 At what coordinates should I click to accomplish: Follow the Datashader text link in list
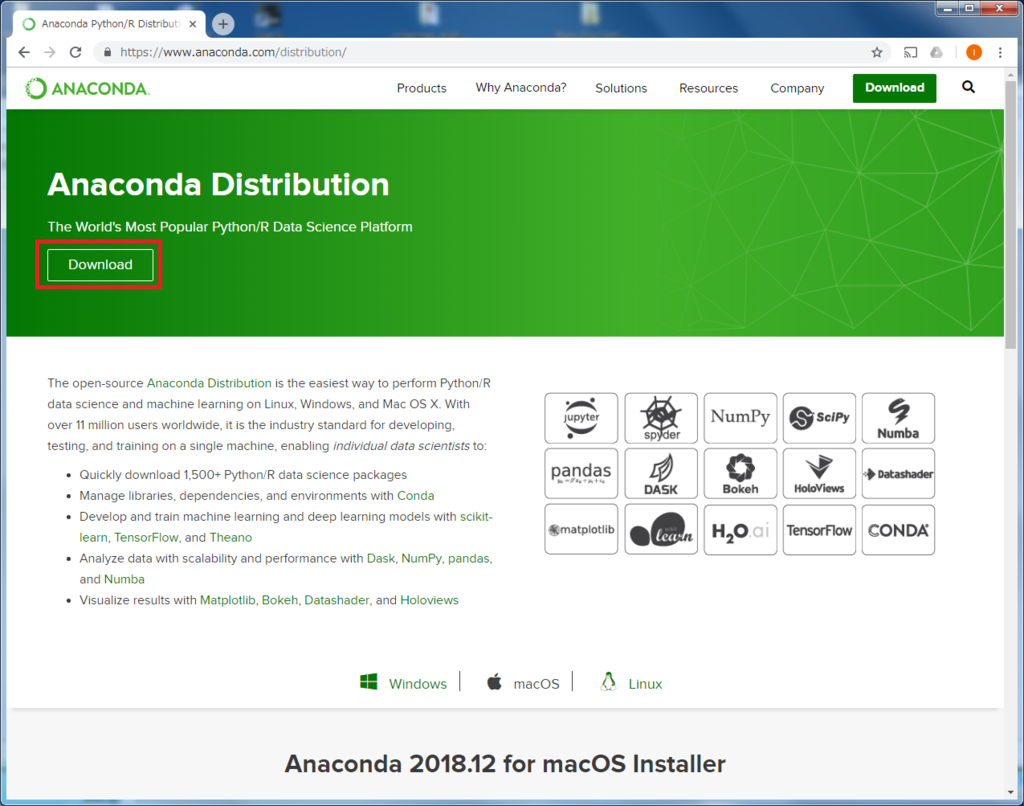[x=336, y=600]
